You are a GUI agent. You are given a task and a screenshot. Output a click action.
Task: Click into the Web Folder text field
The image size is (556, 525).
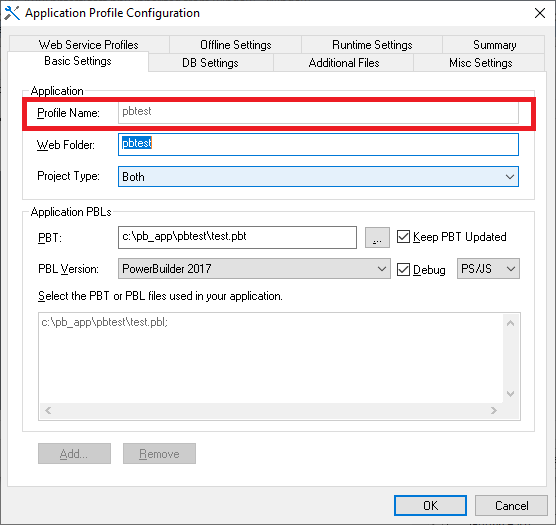point(318,144)
